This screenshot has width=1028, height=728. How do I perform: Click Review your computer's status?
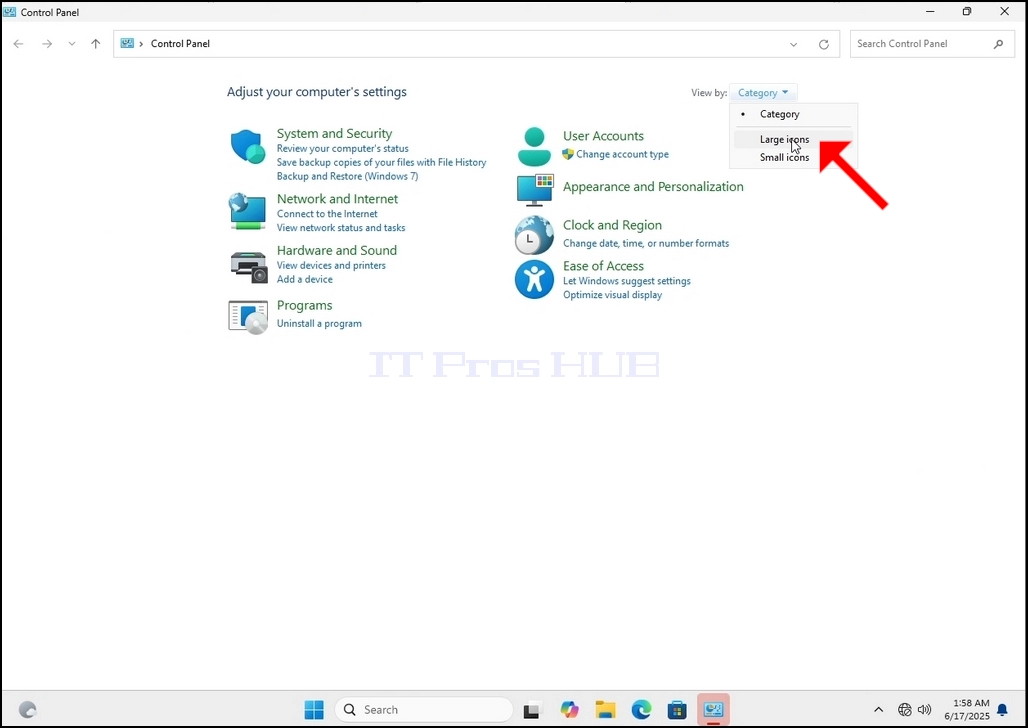[x=342, y=149]
